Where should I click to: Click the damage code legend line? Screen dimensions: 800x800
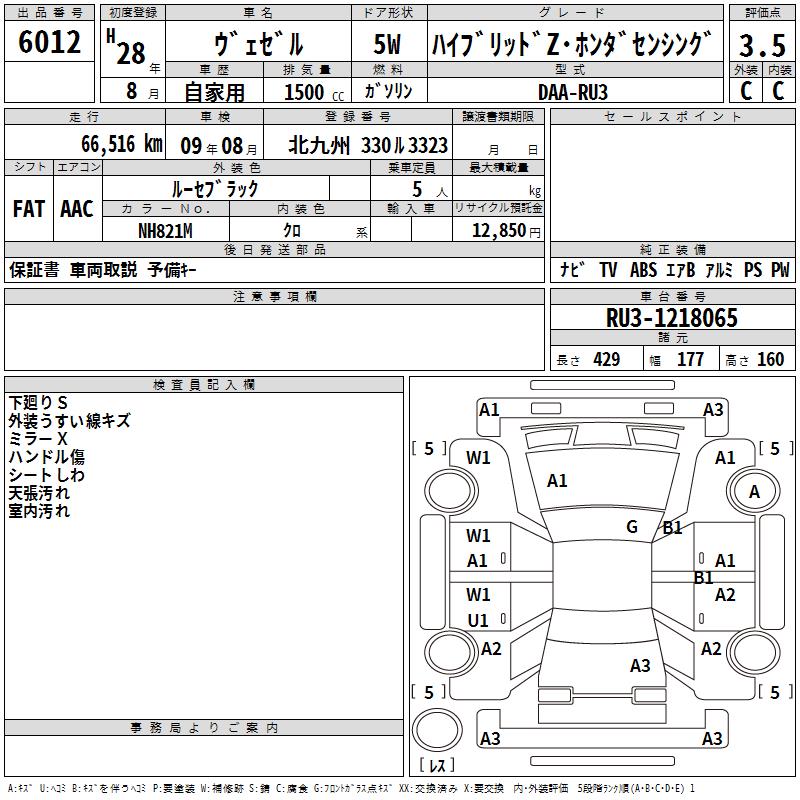[351, 788]
